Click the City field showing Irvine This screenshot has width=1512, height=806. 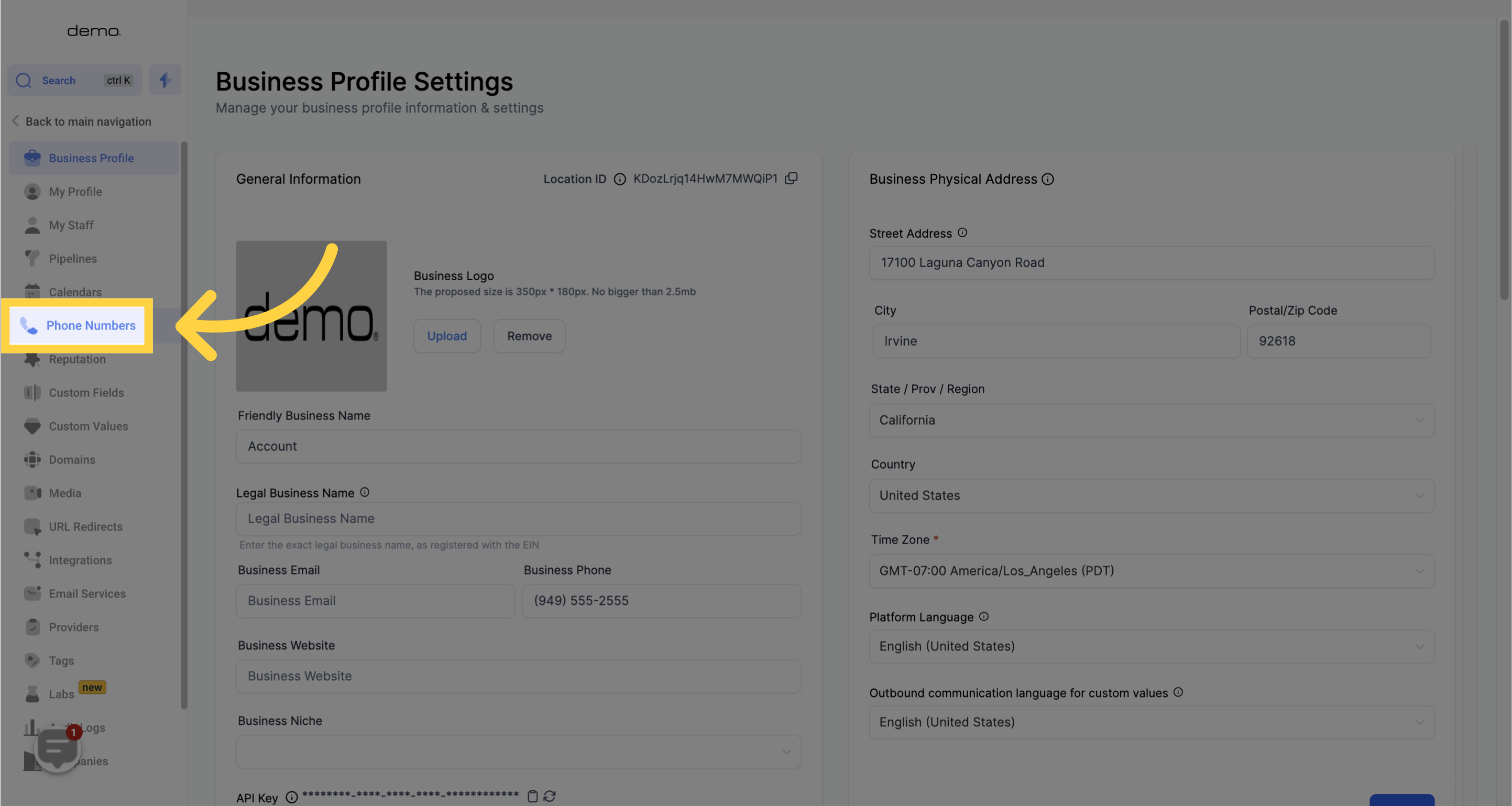coord(1056,341)
